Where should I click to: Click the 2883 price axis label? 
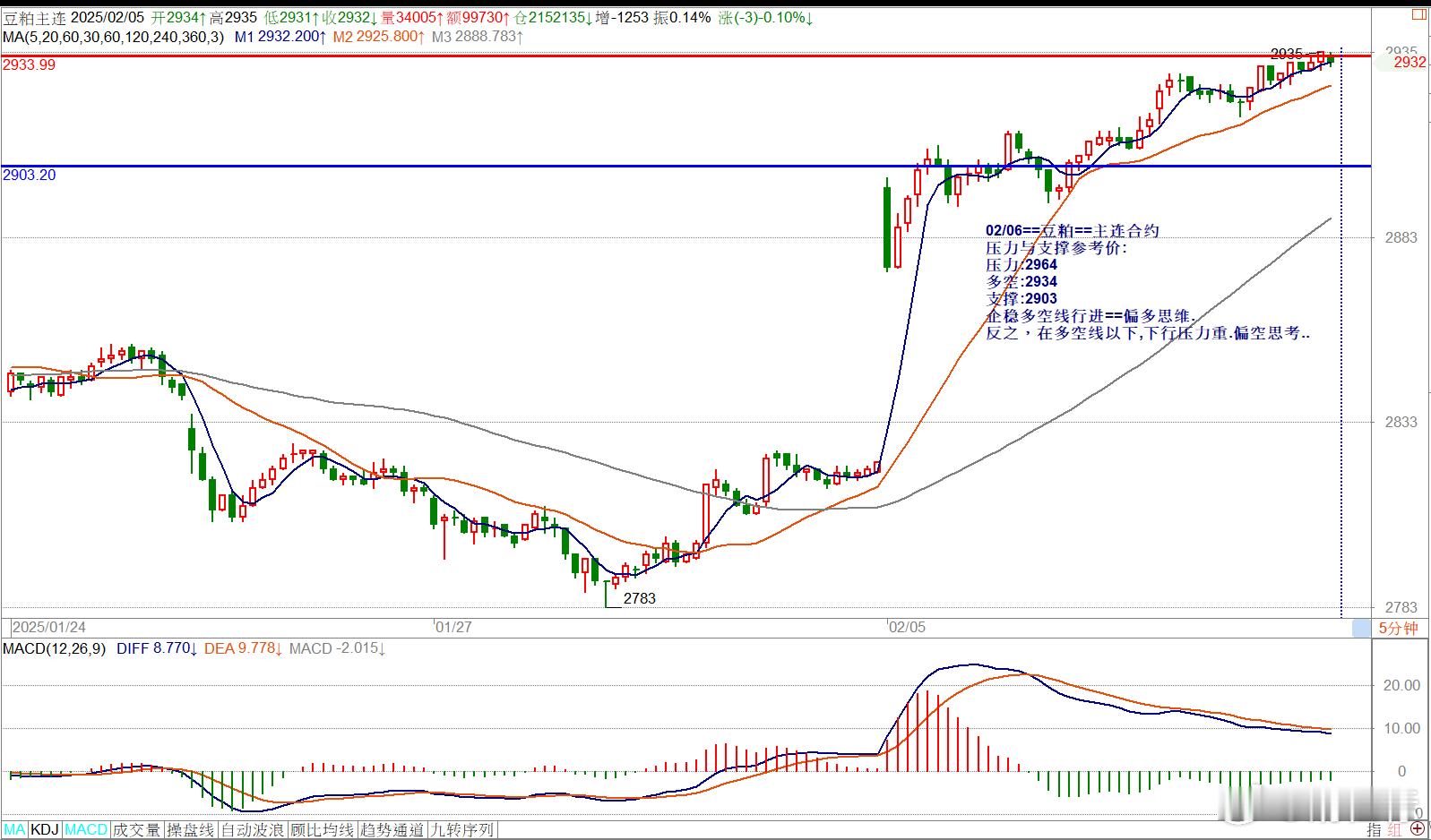[x=1401, y=237]
